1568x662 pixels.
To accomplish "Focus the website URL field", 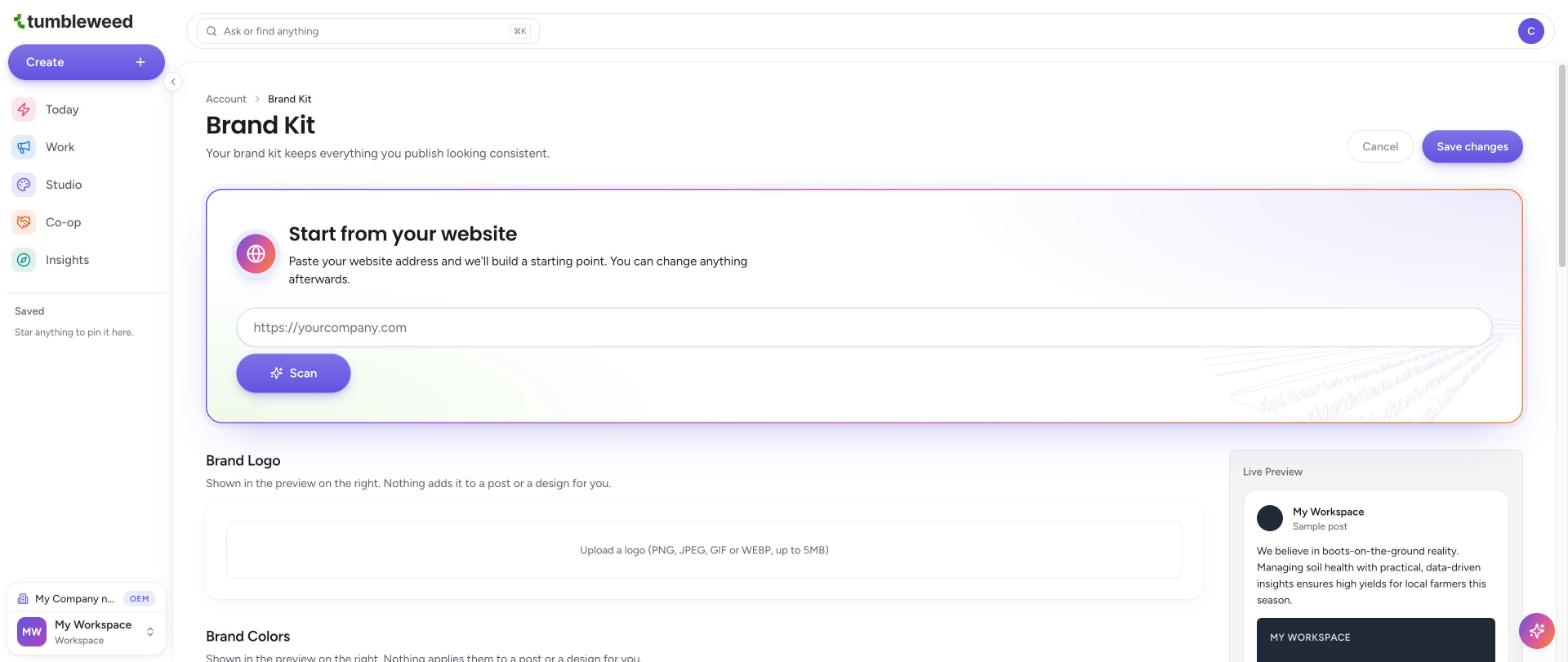I will tap(864, 327).
